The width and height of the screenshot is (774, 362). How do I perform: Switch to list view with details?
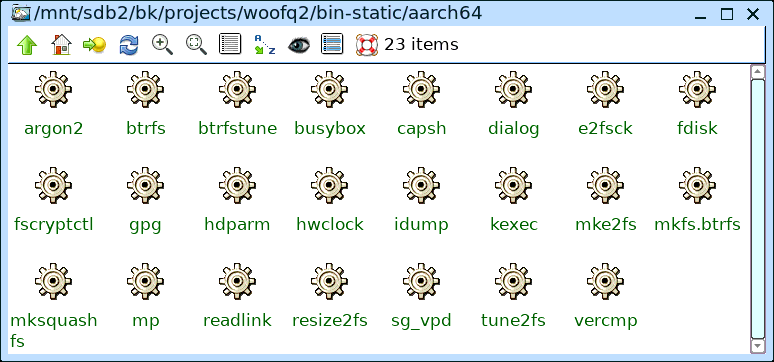[x=230, y=44]
